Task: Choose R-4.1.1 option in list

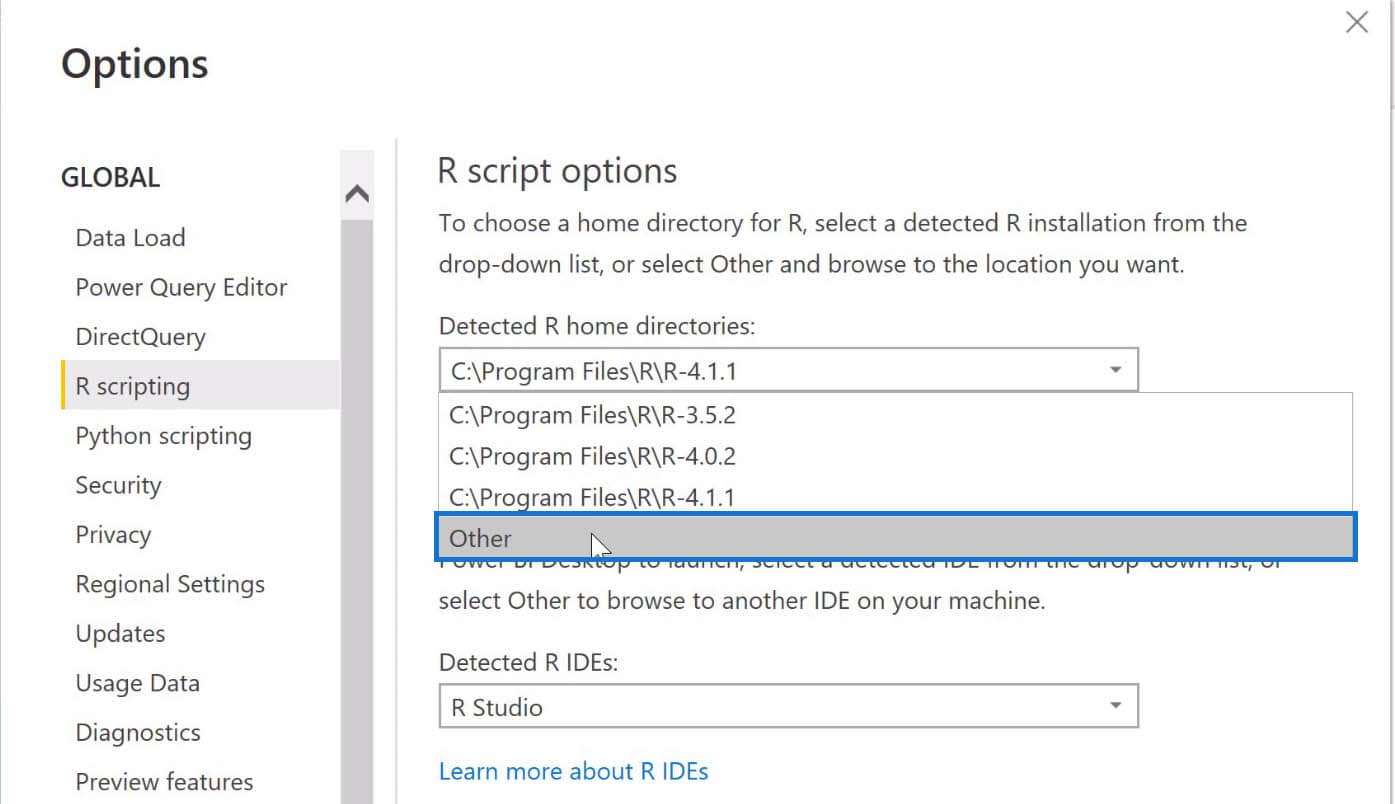Action: [895, 497]
